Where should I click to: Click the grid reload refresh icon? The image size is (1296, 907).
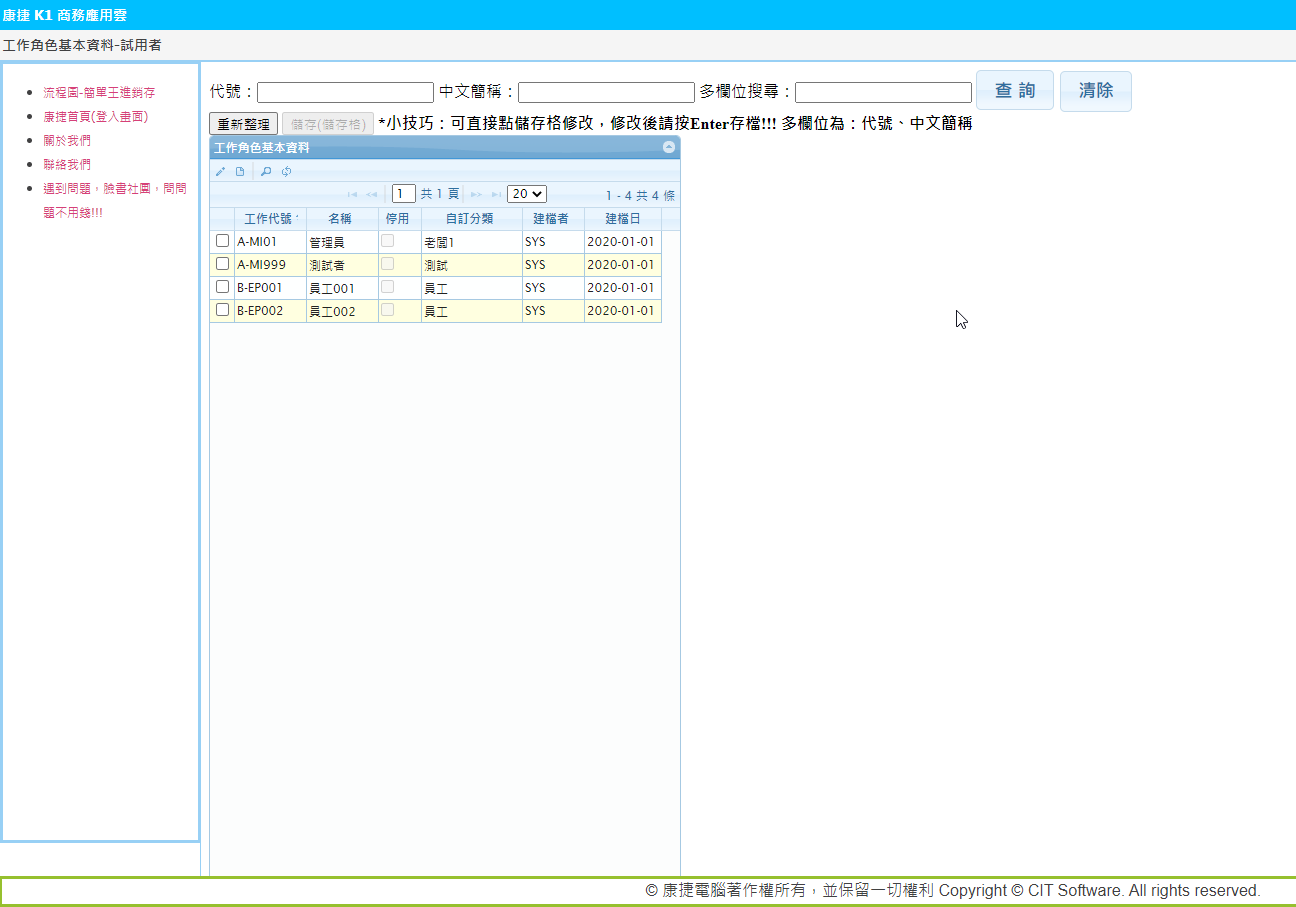(x=286, y=172)
